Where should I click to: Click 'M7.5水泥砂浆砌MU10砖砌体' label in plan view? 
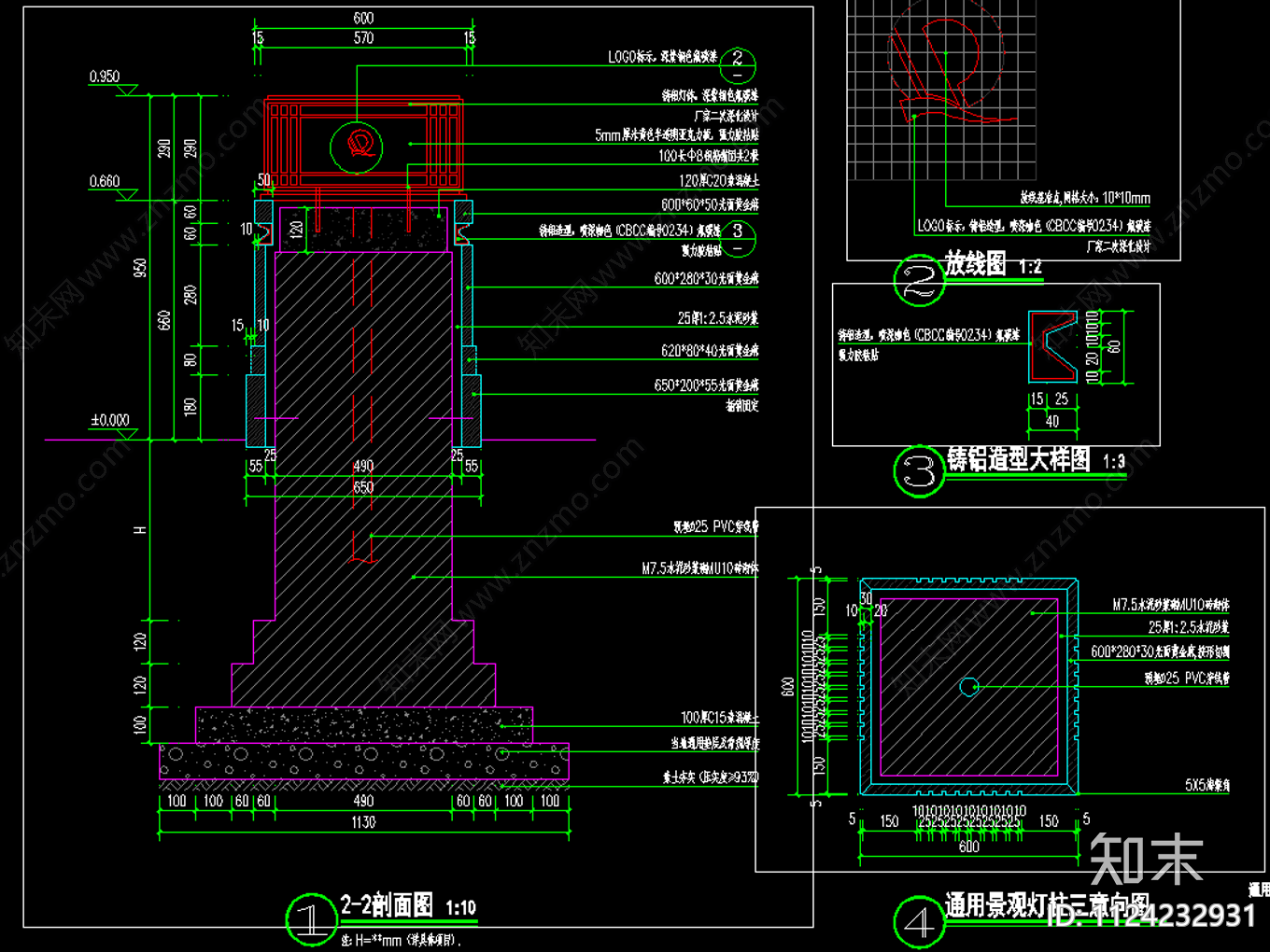(x=1171, y=605)
